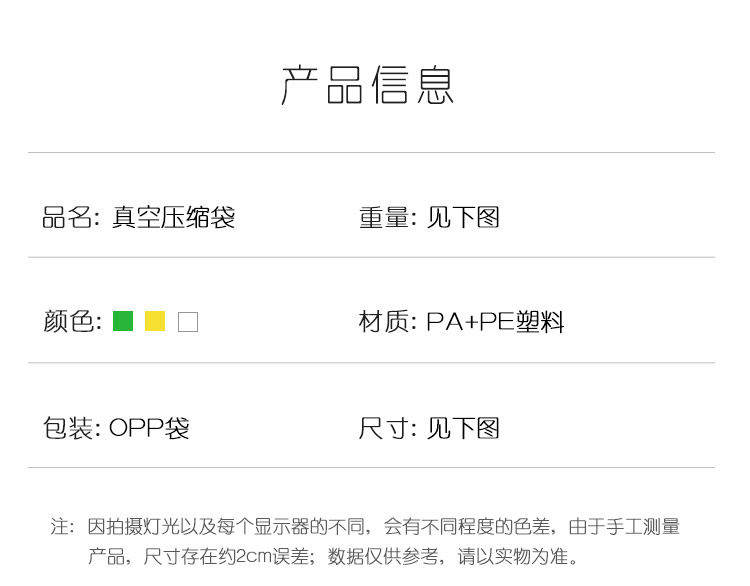Select the 真空压缩袋 product name text
The image size is (750, 586).
(173, 217)
